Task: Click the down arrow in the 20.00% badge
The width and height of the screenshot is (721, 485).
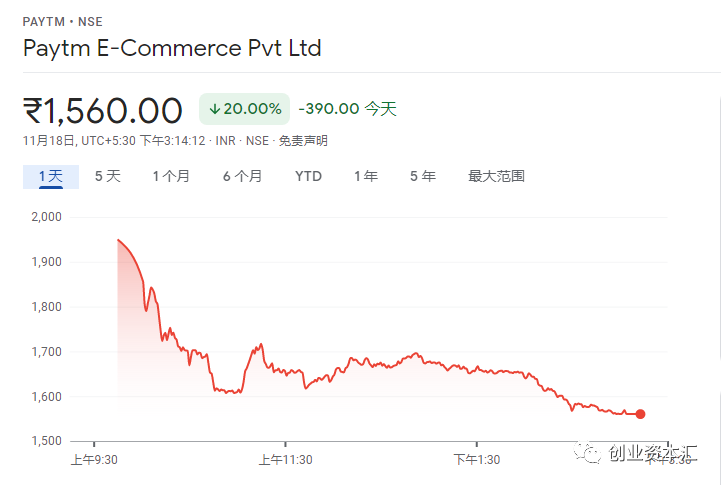Action: pos(214,108)
